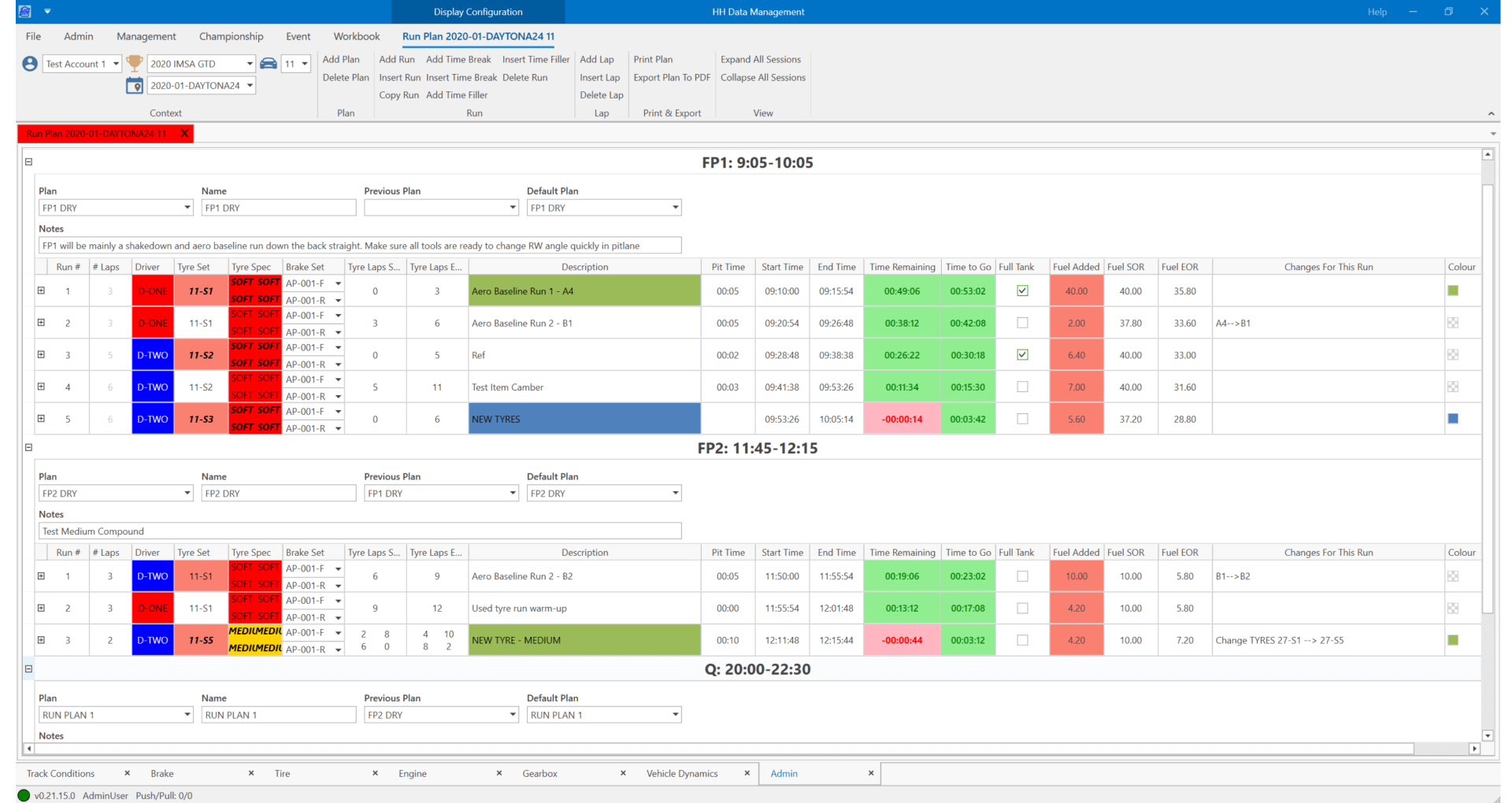
Task: Toggle Full Tank for Aero Baseline Run 2 - B1
Action: 1022,323
